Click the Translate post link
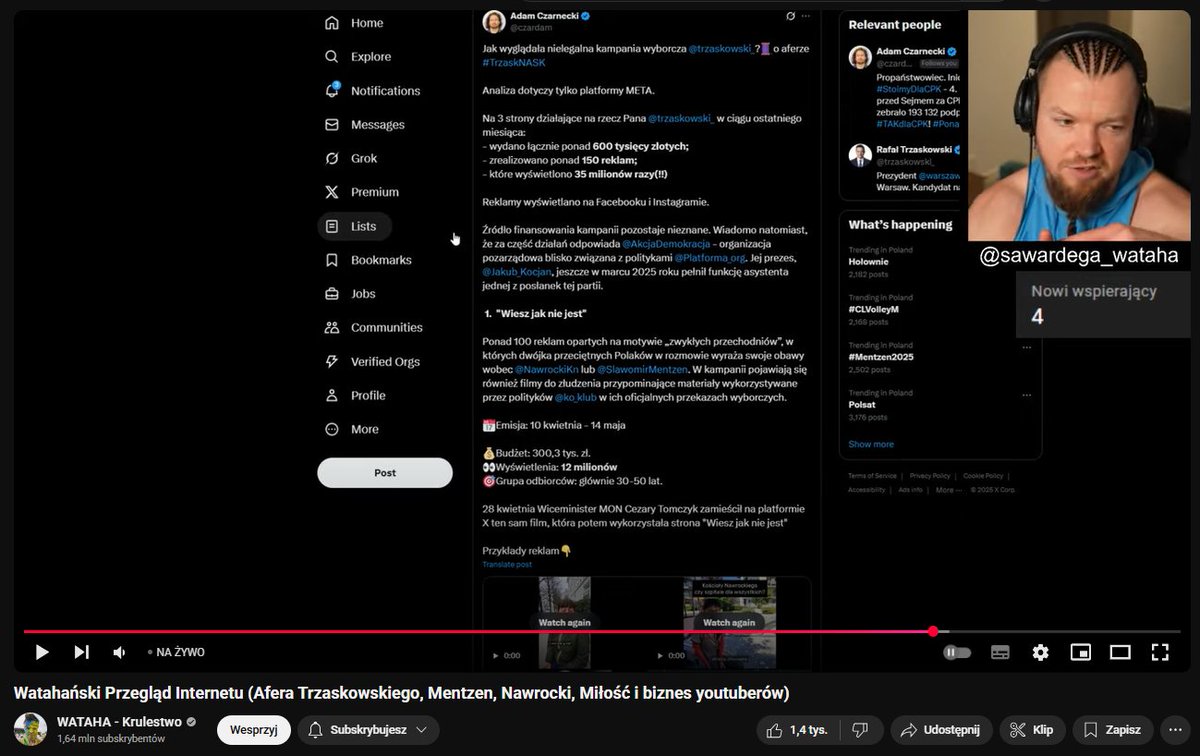 [508, 564]
